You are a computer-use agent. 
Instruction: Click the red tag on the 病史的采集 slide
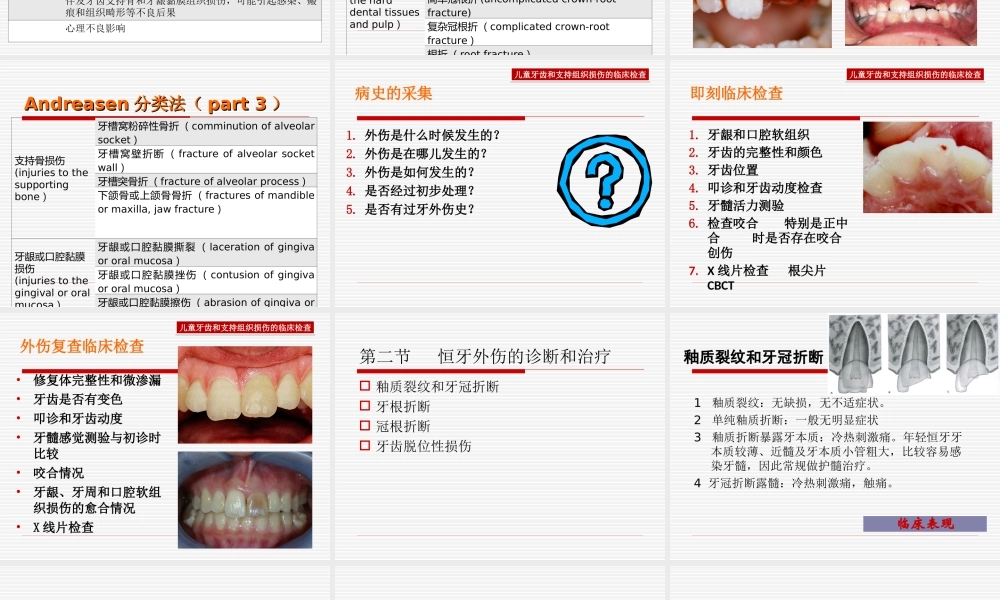click(x=580, y=75)
